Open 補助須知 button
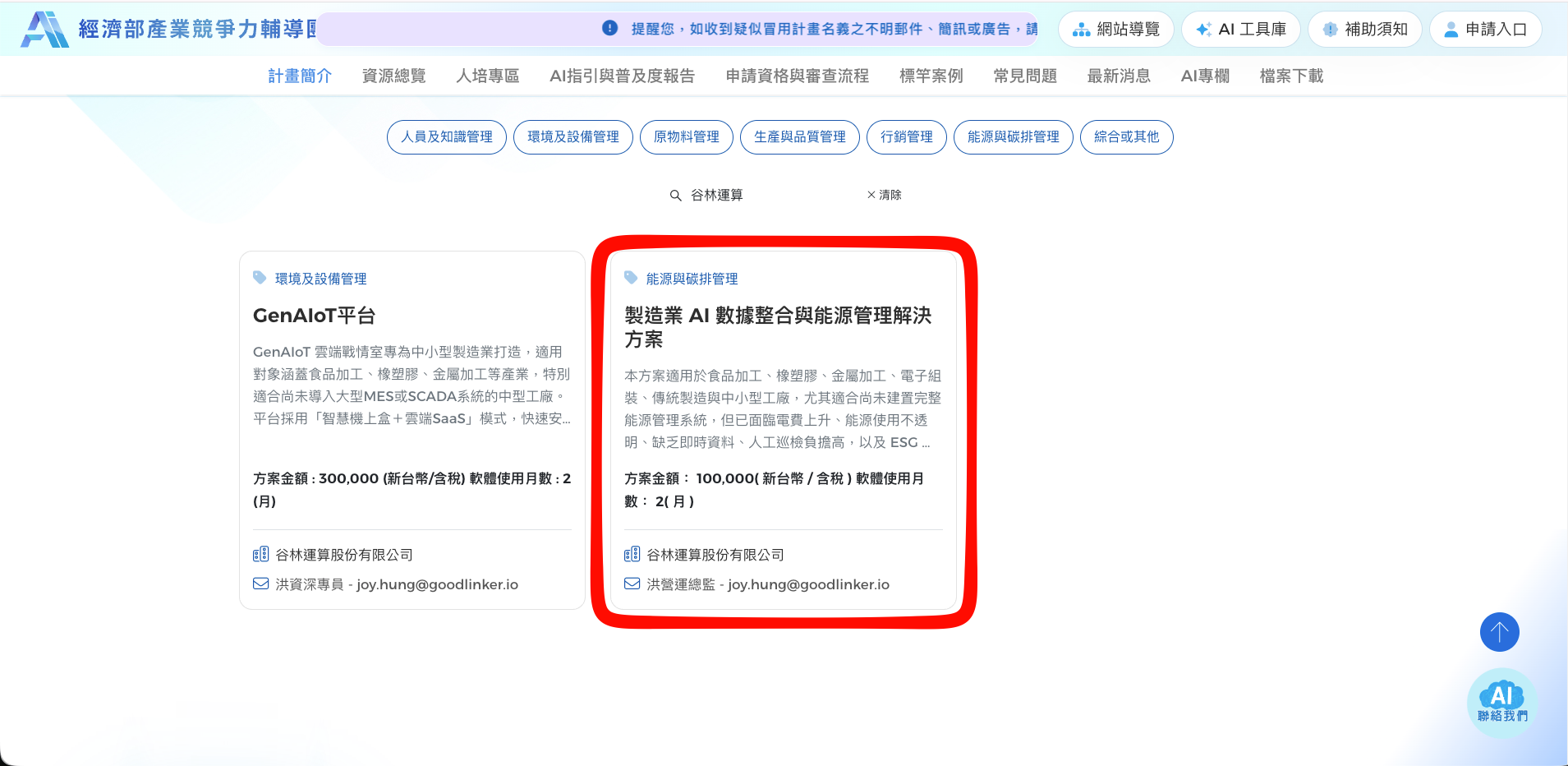Screen dimensions: 1568x766 (1364, 30)
